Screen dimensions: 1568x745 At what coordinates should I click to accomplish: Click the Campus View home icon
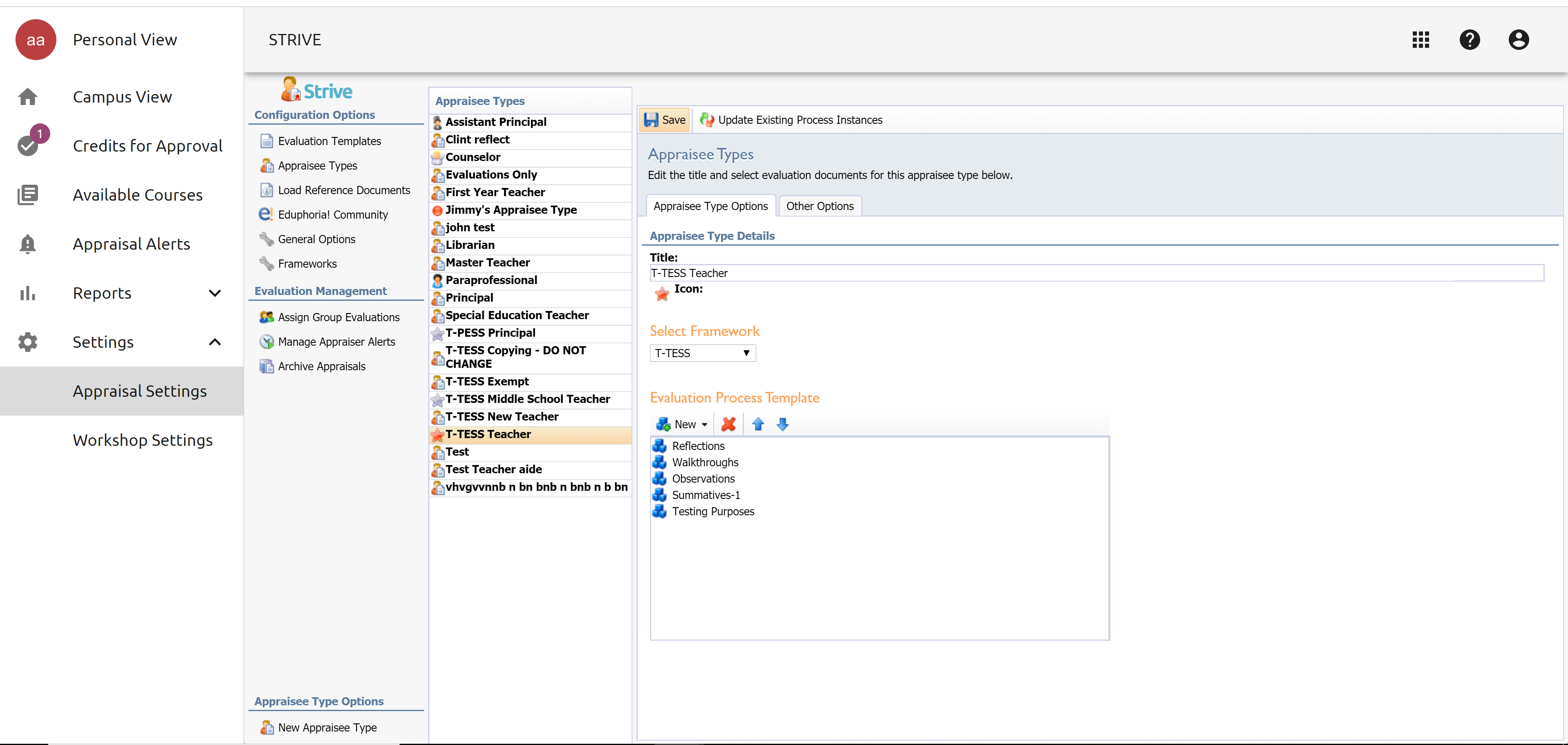point(27,97)
